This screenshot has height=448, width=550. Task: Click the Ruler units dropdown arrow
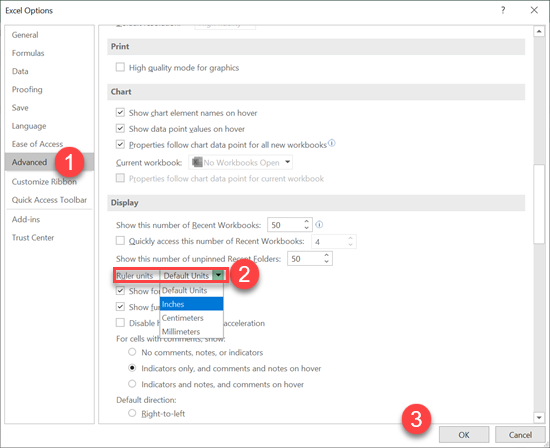click(x=219, y=275)
